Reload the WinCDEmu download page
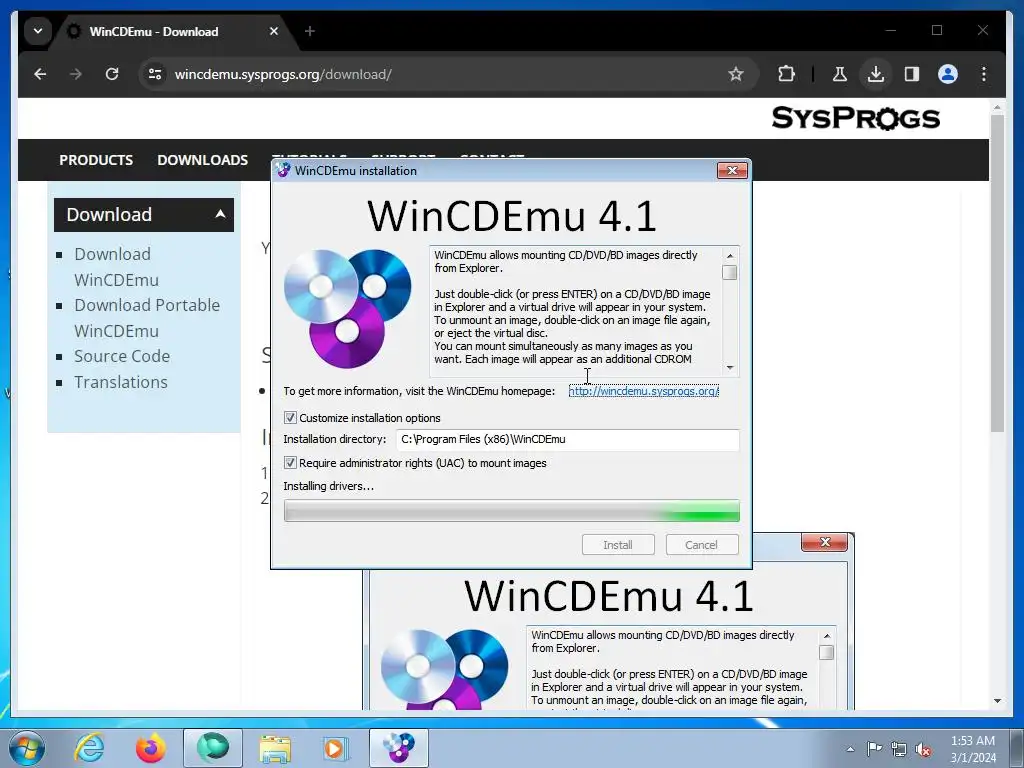Screen dimensions: 1024x768 112,74
